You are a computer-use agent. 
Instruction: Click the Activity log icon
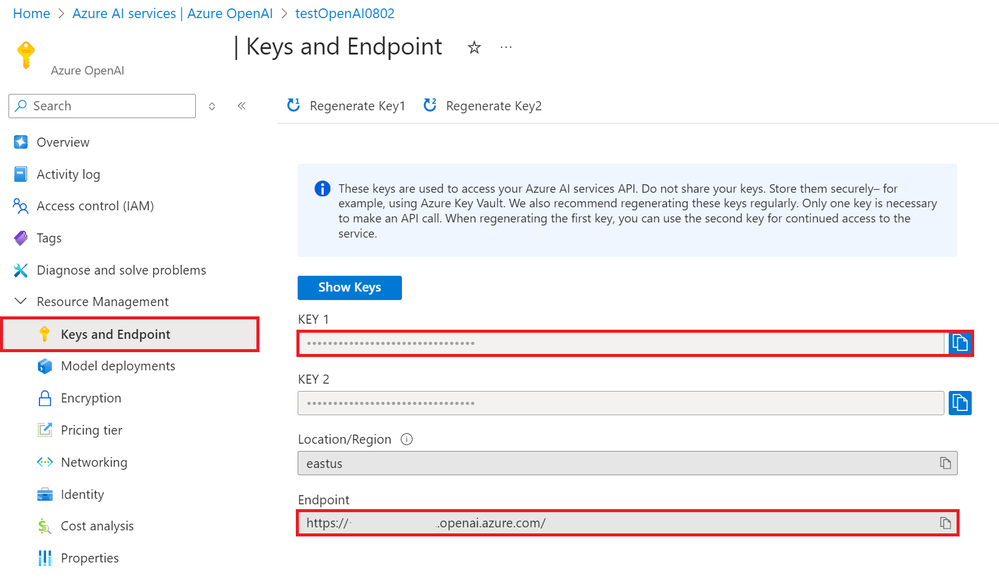(x=20, y=174)
